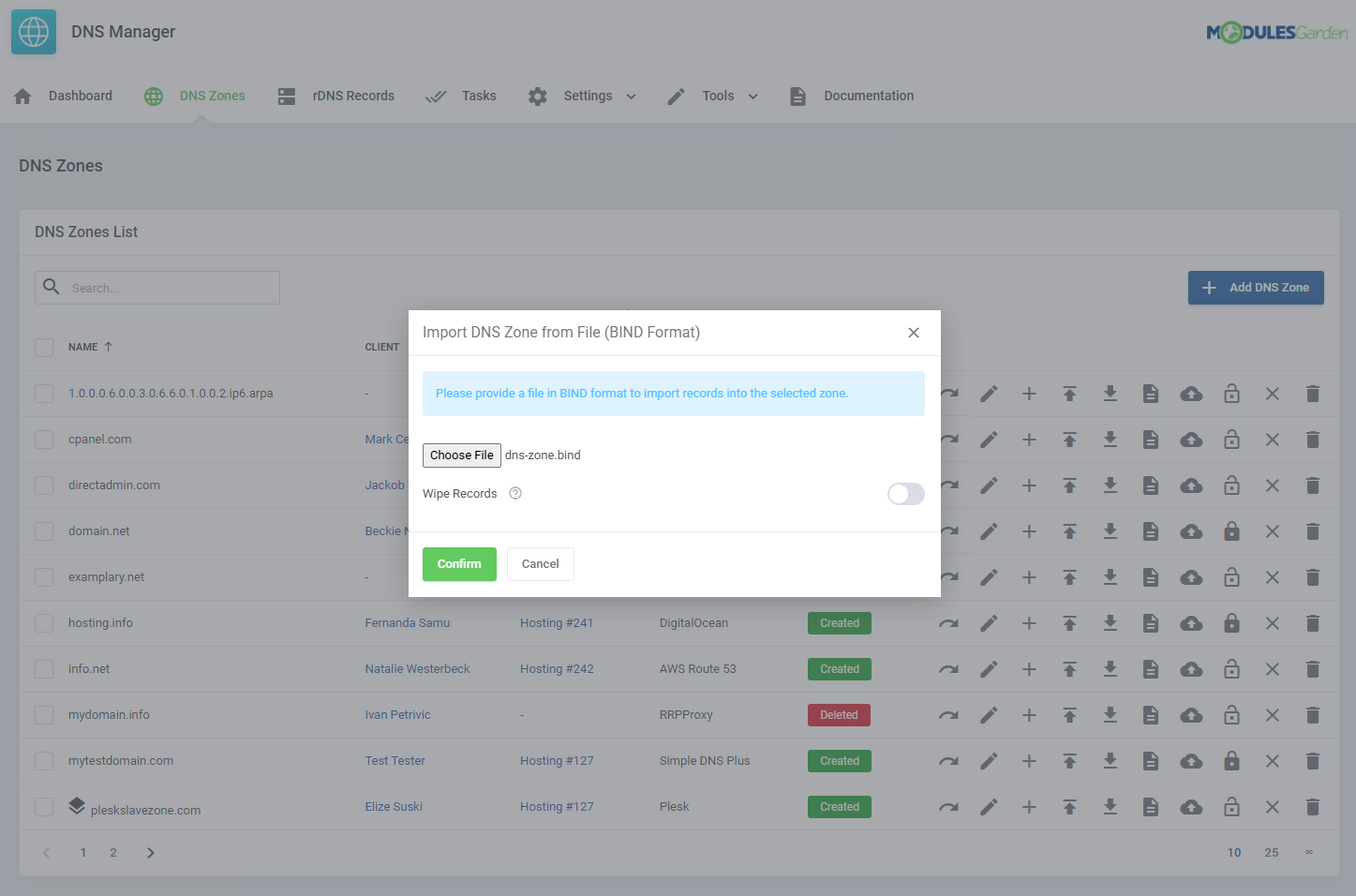Screen dimensions: 1356x896
Task: Click the download export icon for mytestdomain.com
Action: 1110,760
